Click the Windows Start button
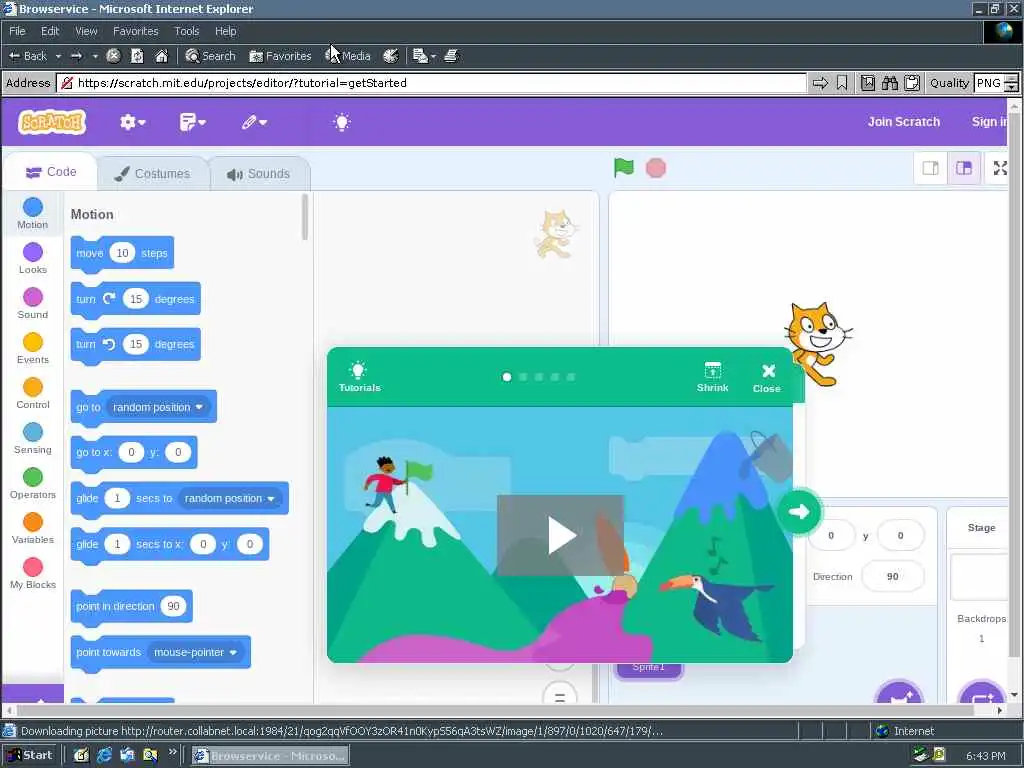Screen dimensions: 1024x768 [30, 755]
